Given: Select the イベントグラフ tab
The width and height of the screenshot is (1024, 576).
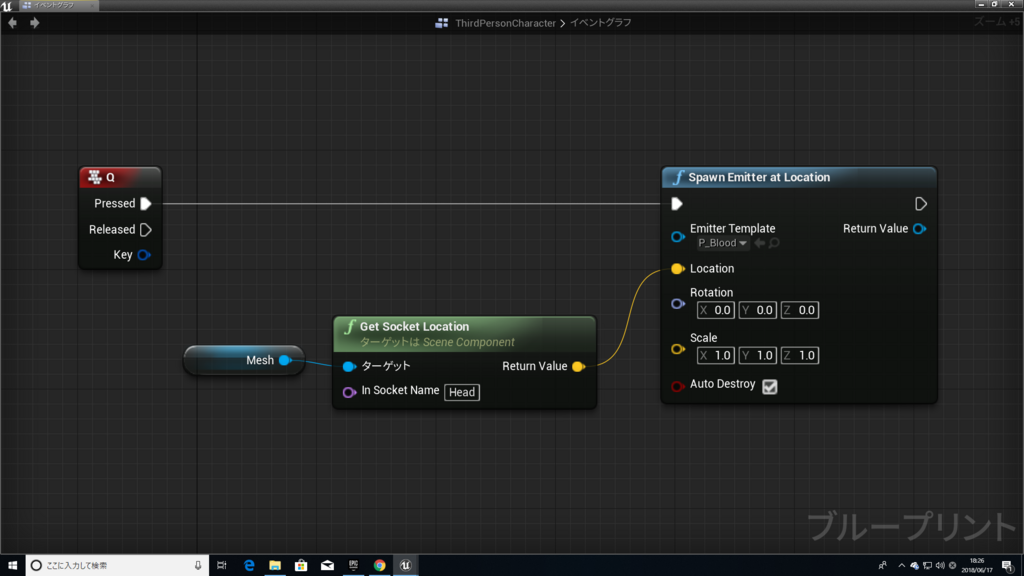Looking at the screenshot, I should click(x=58, y=5).
